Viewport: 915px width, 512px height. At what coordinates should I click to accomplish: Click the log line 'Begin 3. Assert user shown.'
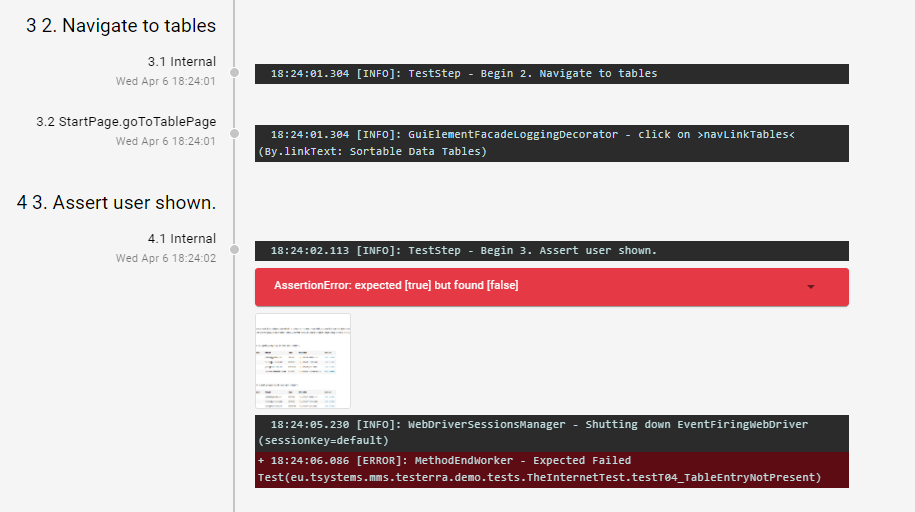coord(552,250)
